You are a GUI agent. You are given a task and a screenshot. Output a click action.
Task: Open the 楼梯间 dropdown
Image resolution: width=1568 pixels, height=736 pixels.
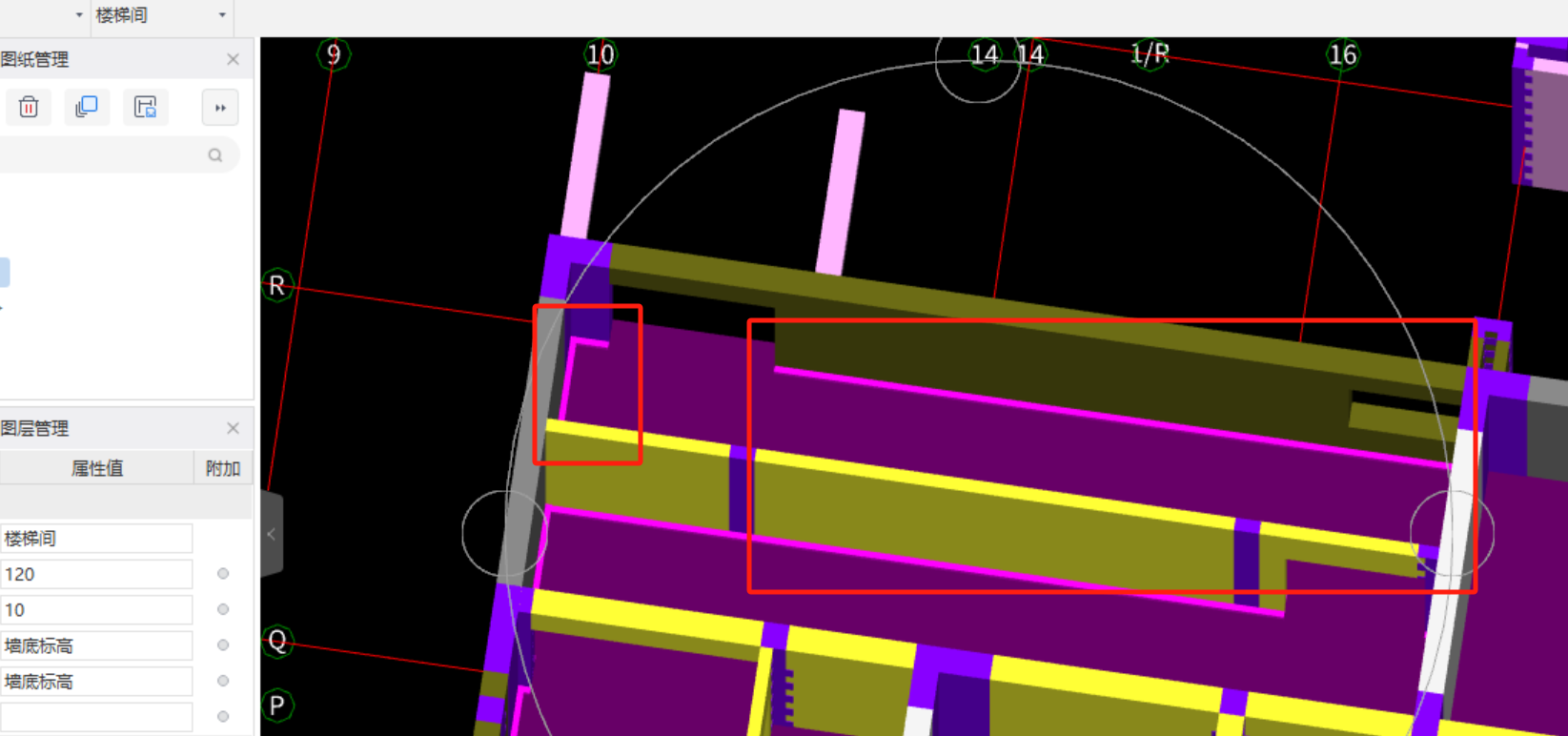[162, 14]
